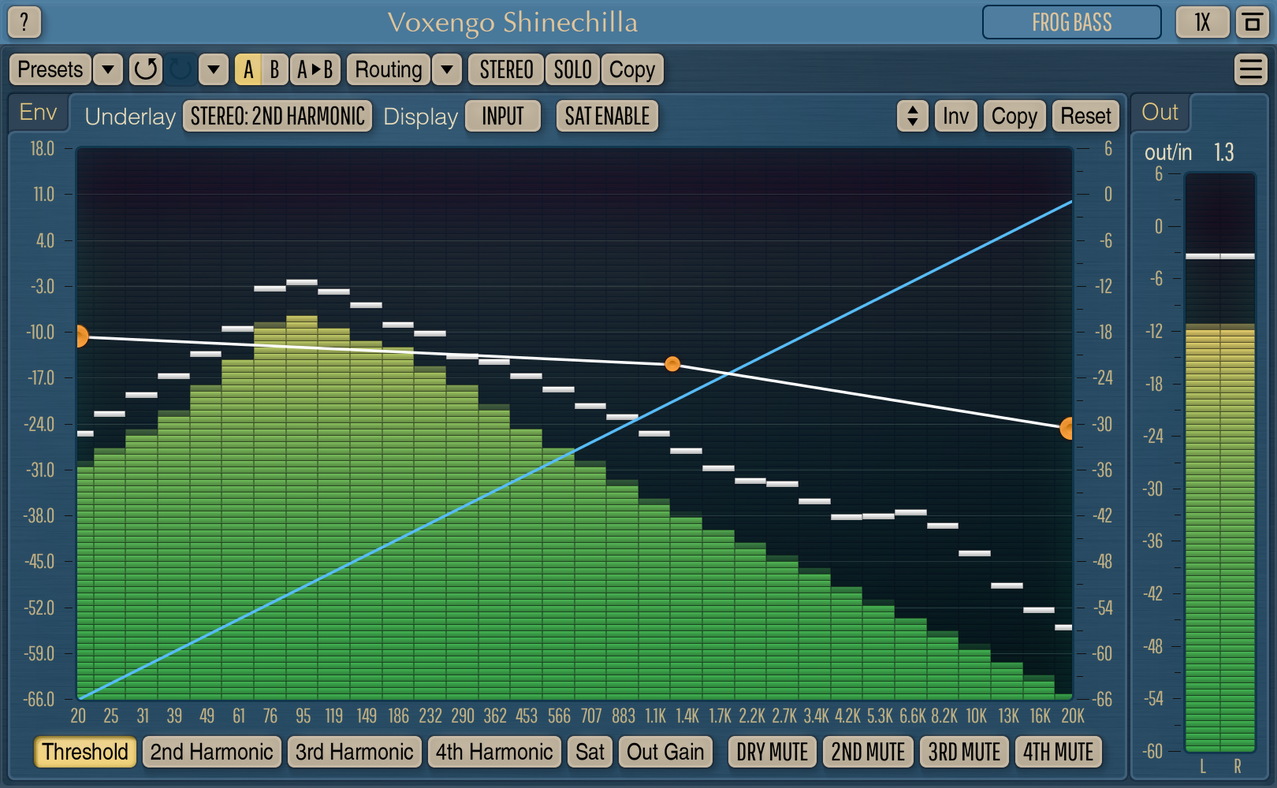Click the -66.0 left scale value
The image size is (1277, 788).
point(39,699)
